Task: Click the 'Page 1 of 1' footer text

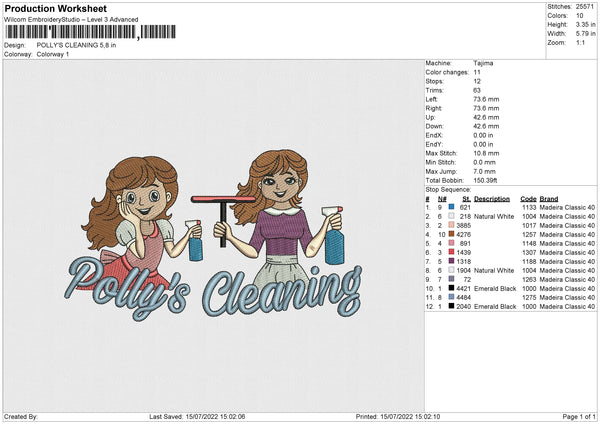Action: (579, 417)
